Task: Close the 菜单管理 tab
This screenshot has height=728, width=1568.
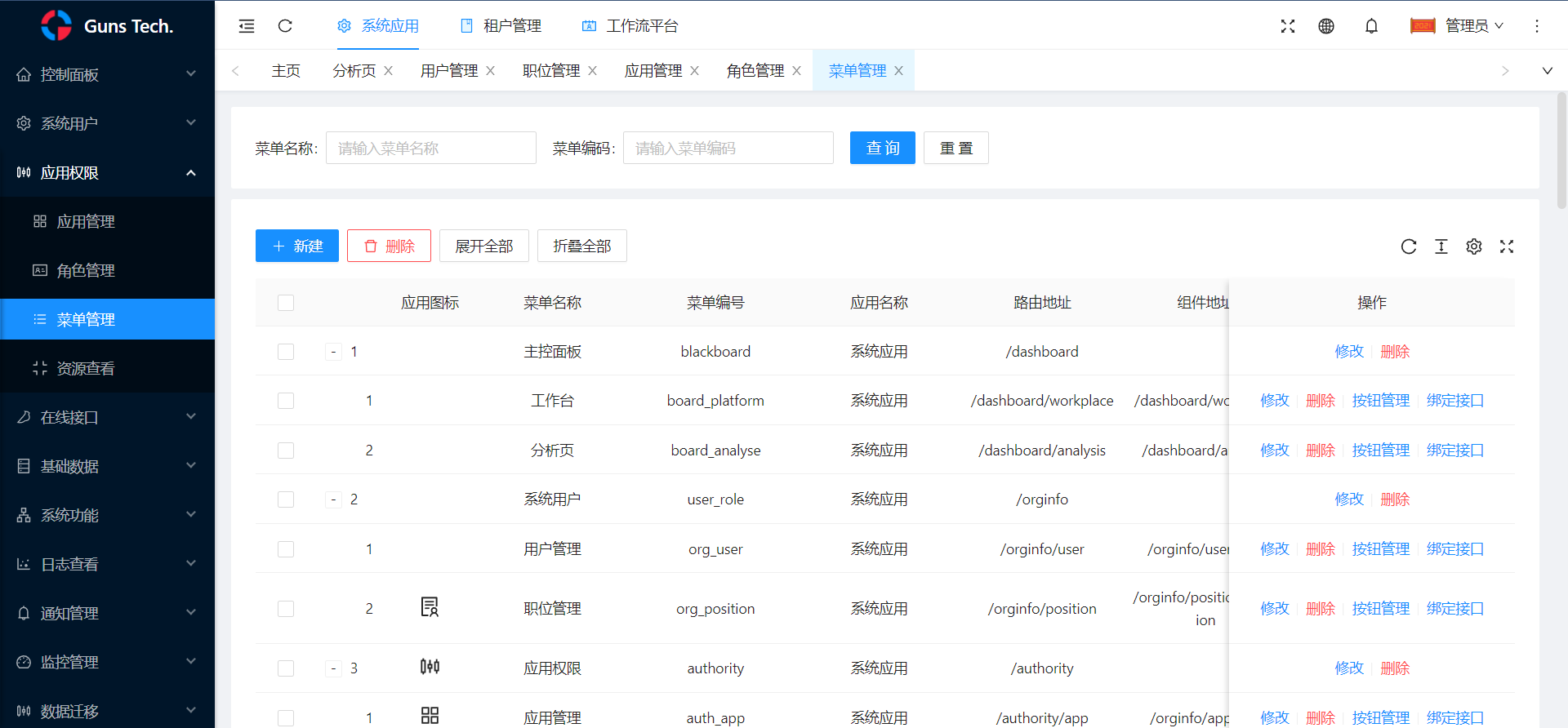Action: (x=899, y=71)
